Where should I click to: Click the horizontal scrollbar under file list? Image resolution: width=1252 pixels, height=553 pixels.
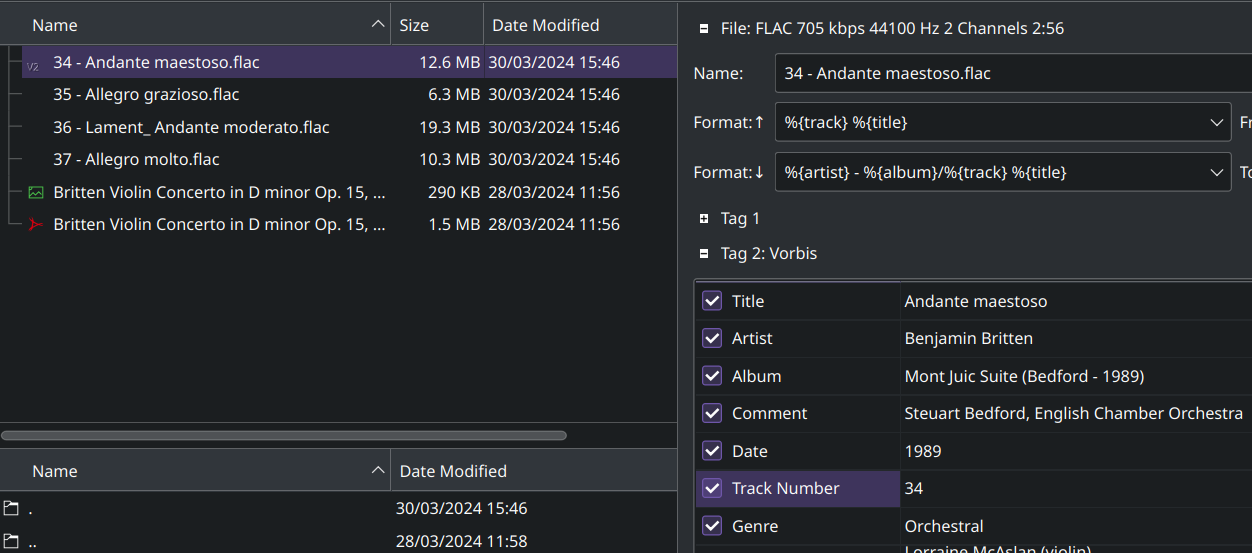284,436
